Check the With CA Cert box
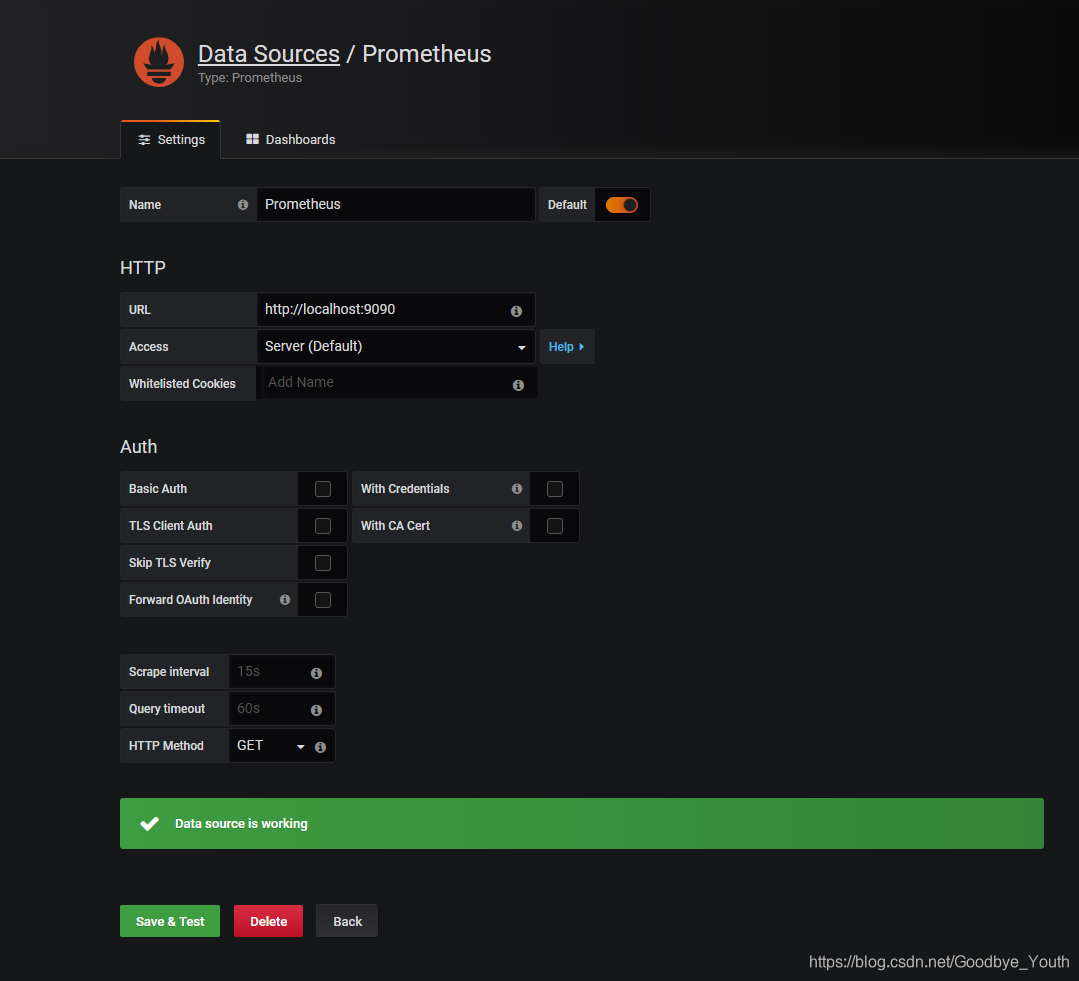Image resolution: width=1079 pixels, height=981 pixels. (555, 526)
